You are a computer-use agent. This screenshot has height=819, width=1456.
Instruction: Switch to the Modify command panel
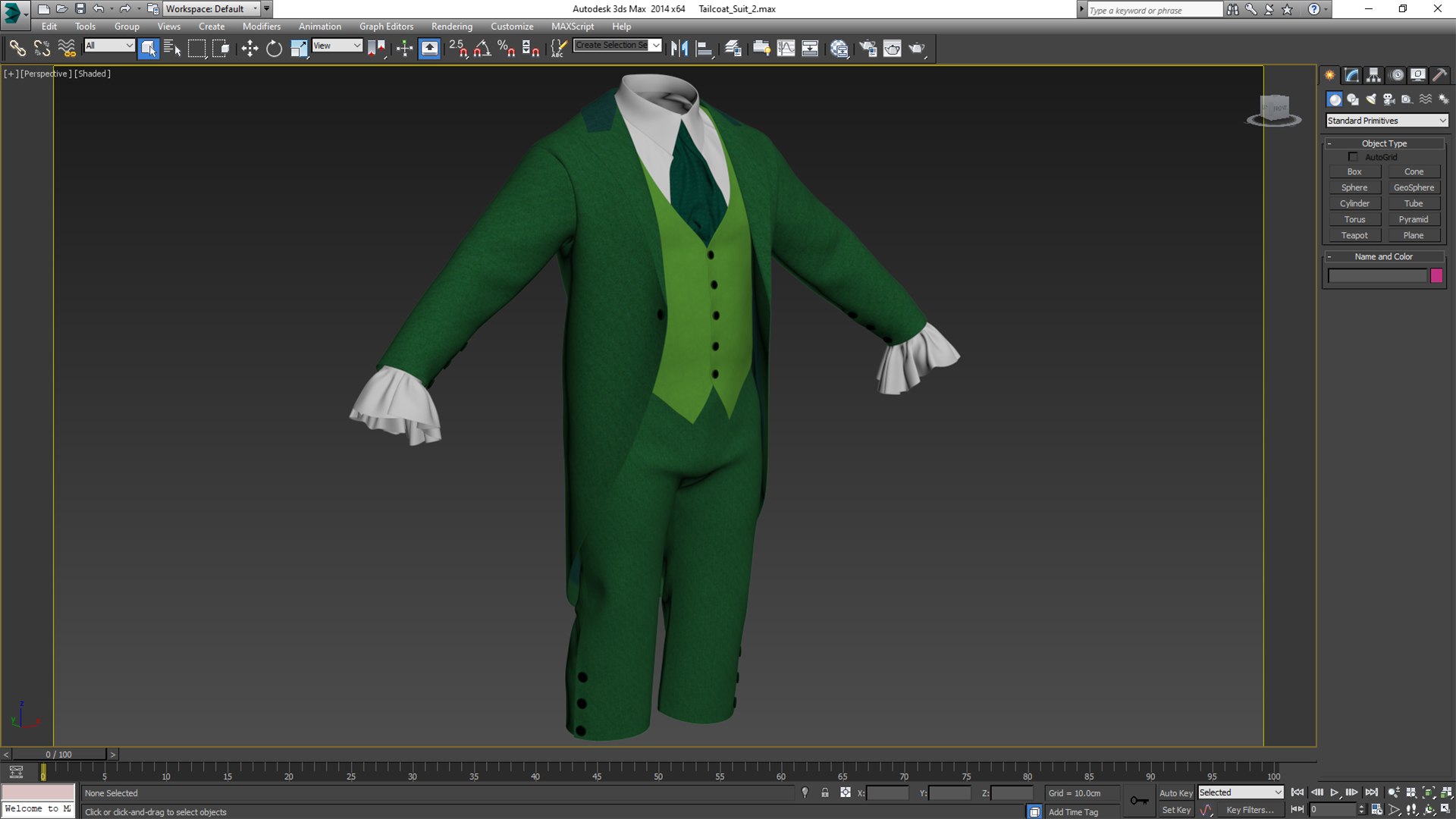(1351, 75)
